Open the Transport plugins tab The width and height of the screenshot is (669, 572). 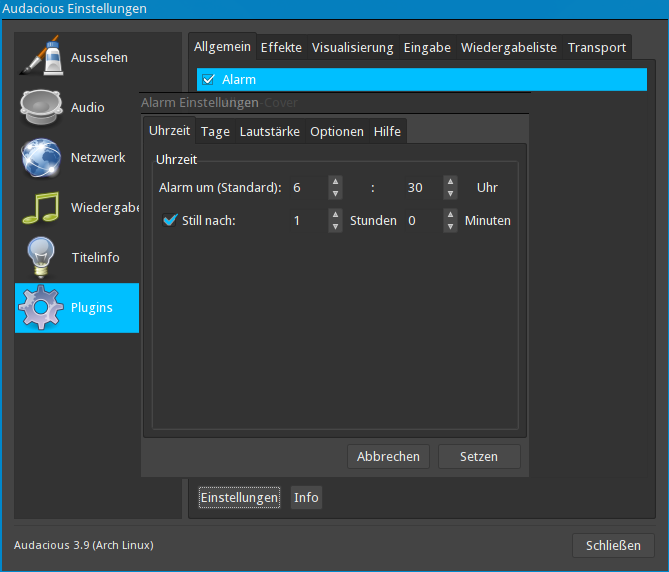coord(597,47)
